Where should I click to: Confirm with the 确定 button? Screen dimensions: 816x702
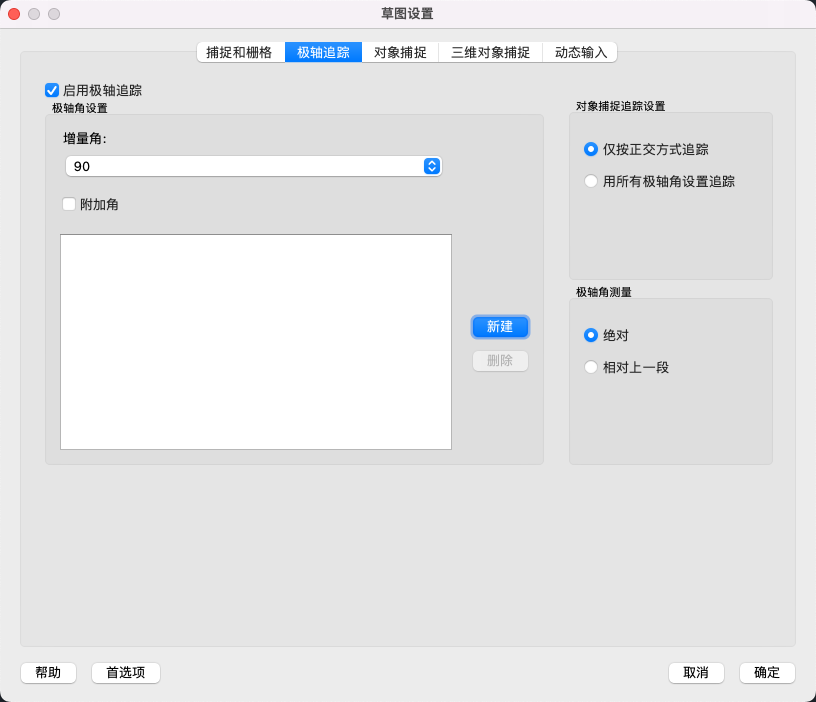(767, 672)
